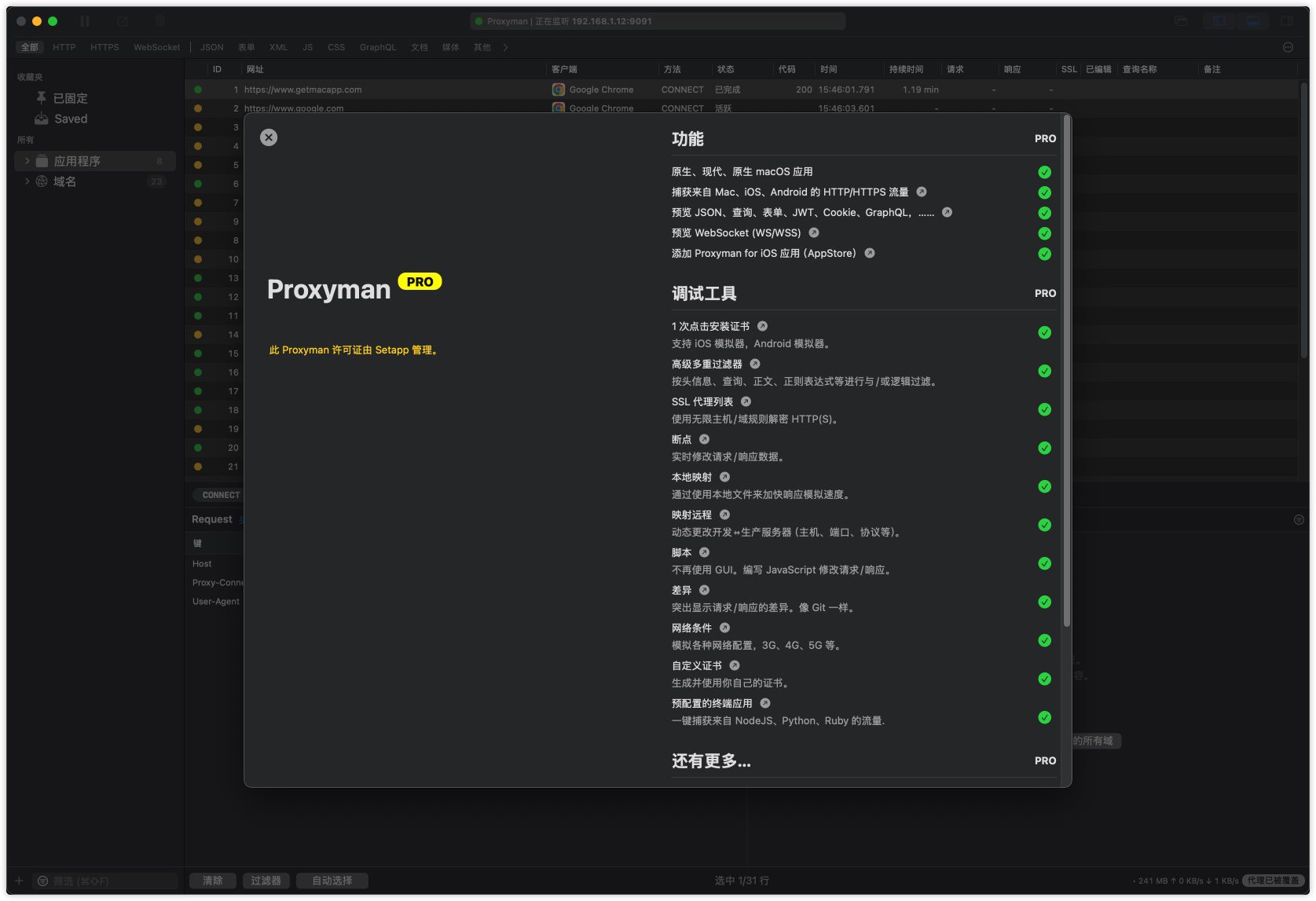This screenshot has height=901, width=1316.
Task: Open link icon beside 断点
Action: coord(704,439)
